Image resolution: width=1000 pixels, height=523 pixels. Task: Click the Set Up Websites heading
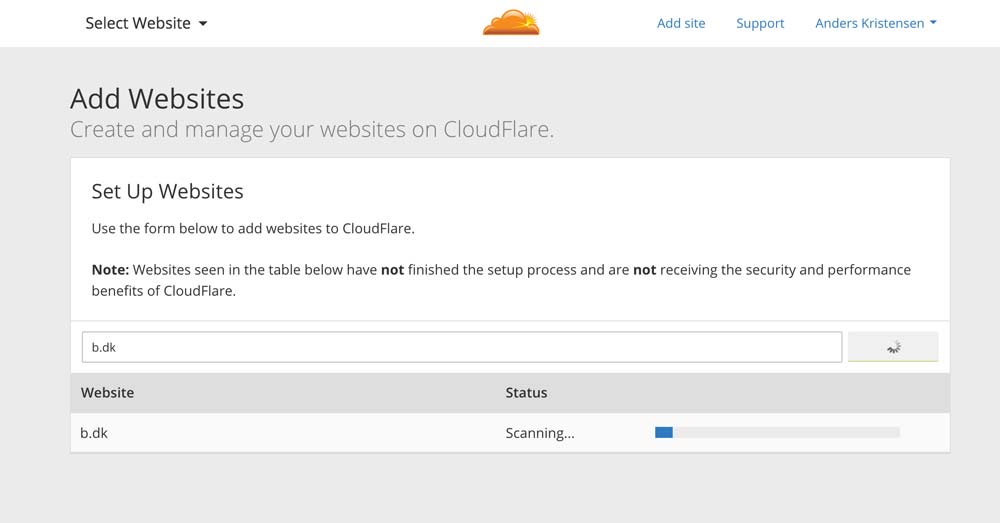tap(167, 191)
